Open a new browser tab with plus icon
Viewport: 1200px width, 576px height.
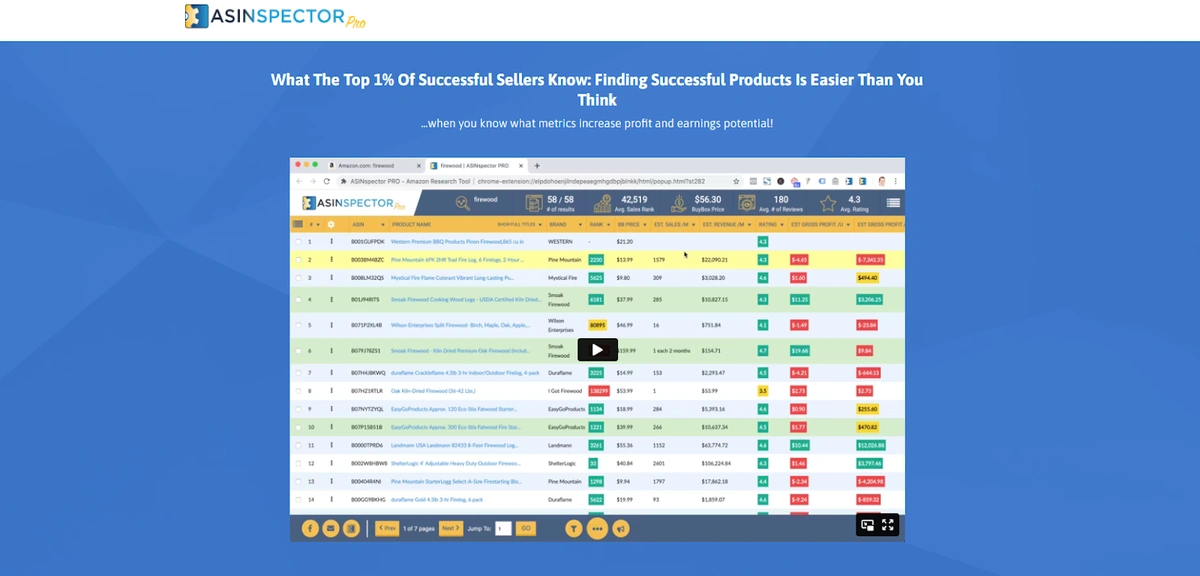tap(537, 165)
